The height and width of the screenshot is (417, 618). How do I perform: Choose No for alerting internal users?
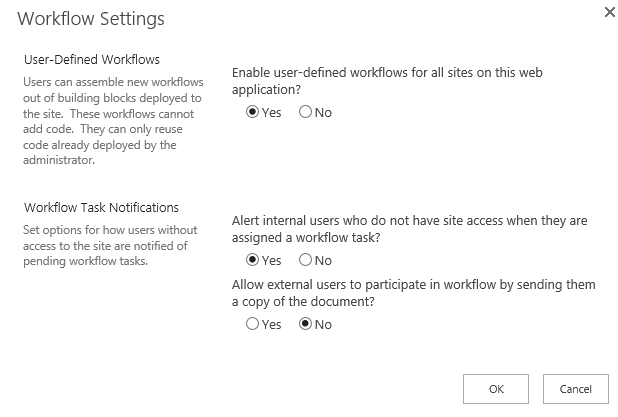(306, 261)
